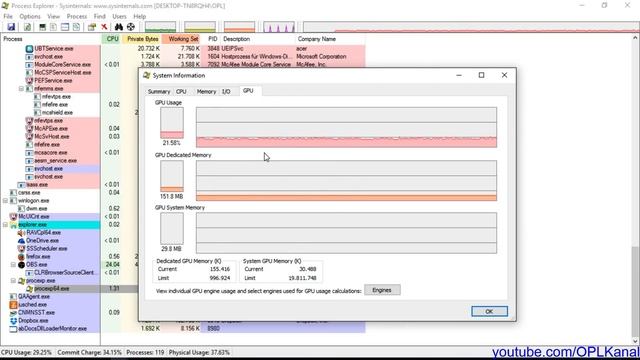Click the purple I/O activity mini graph
This screenshot has height=360, width=640.
point(279,27)
